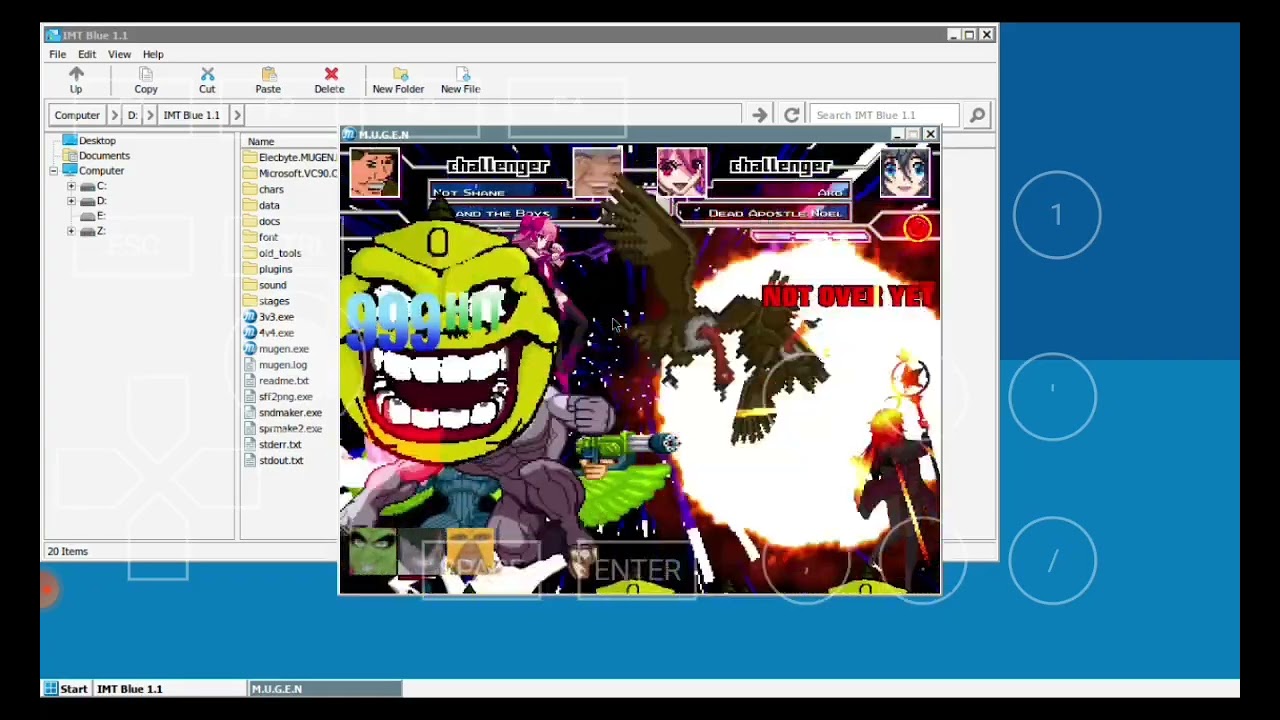The width and height of the screenshot is (1280, 720).
Task: Create a New Folder from toolbar
Action: pos(398,81)
